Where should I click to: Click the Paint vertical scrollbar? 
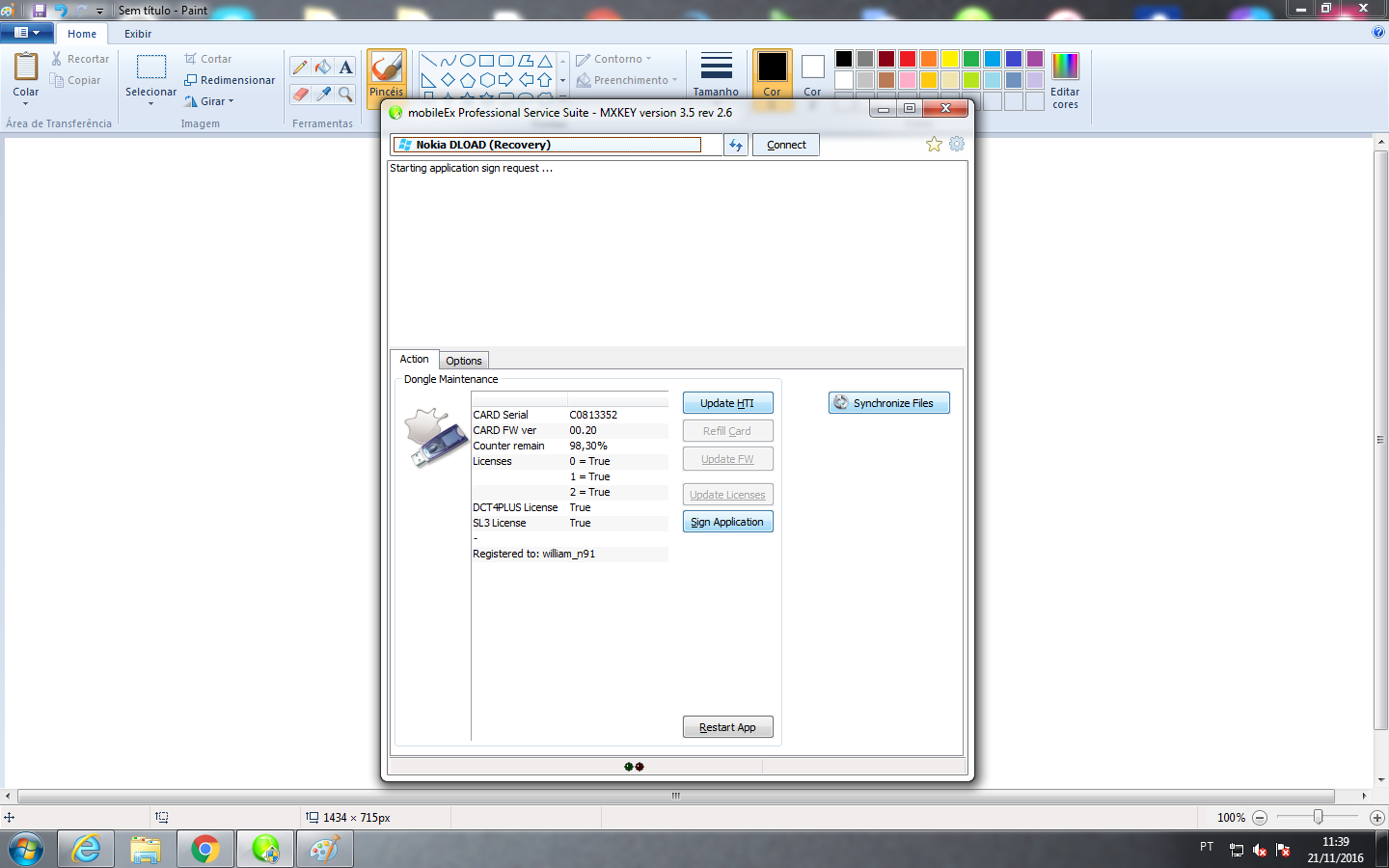pyautogui.click(x=1380, y=439)
